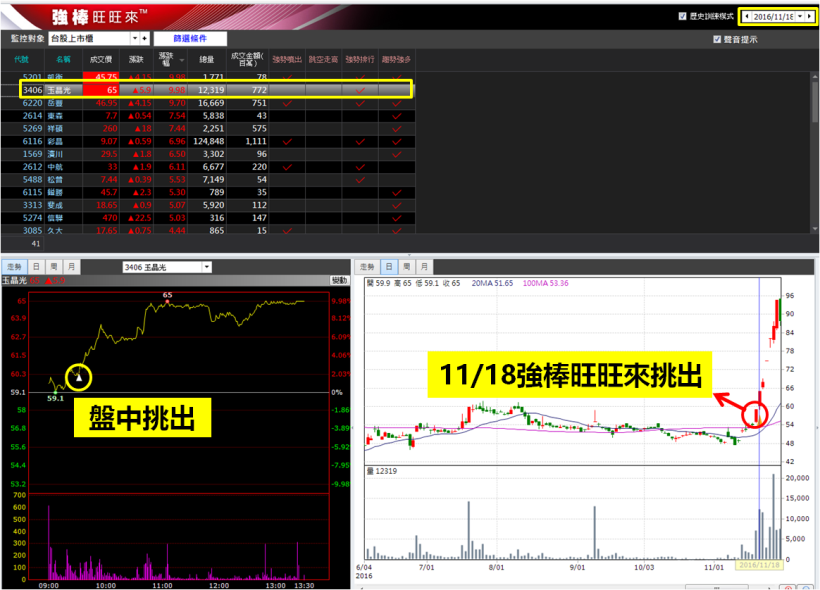Viewport: 820px width, 590px height.
Task: Click the 跳空走高 column header
Action: pos(323,60)
